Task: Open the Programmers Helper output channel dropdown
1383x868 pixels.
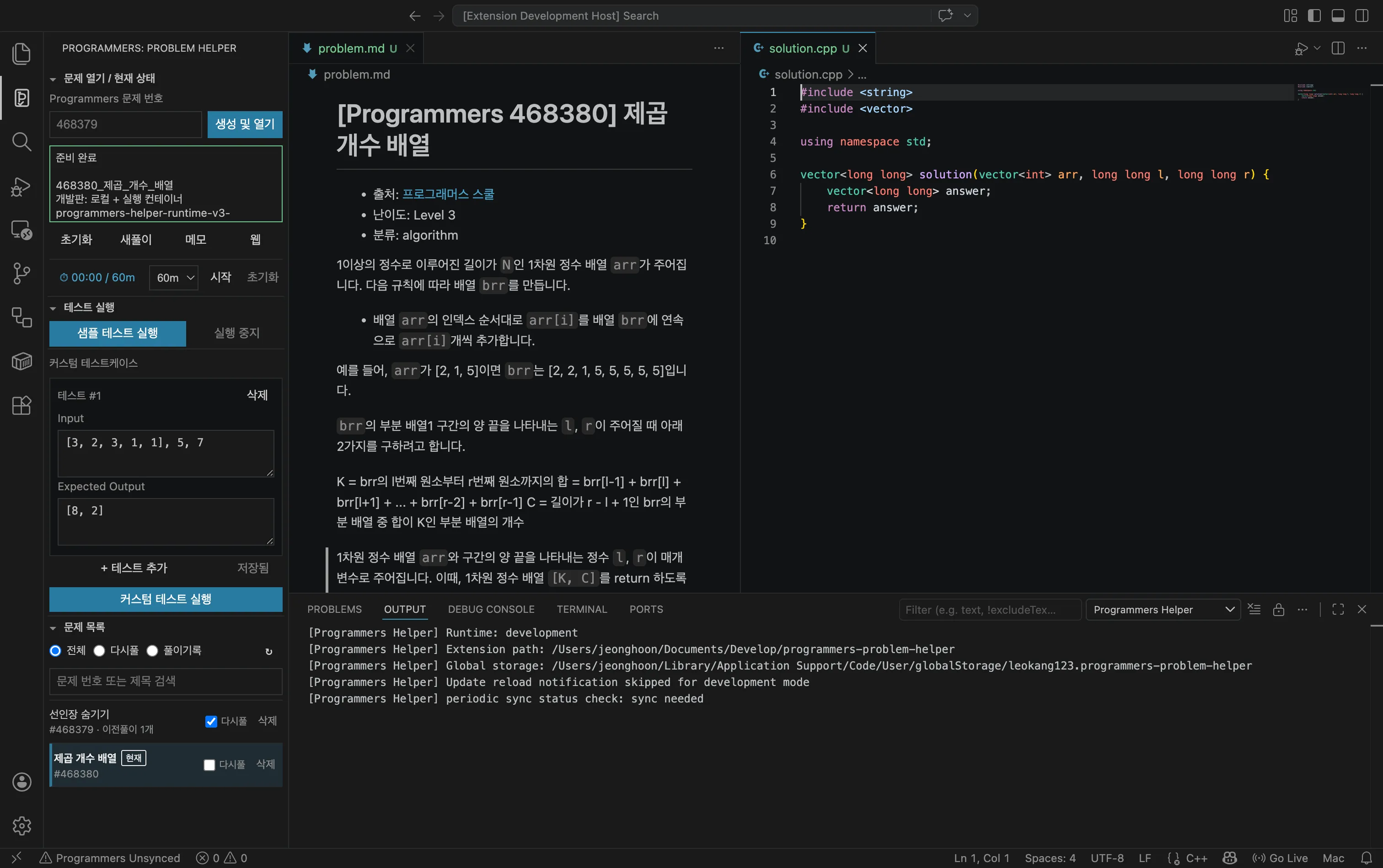Action: tap(1163, 610)
